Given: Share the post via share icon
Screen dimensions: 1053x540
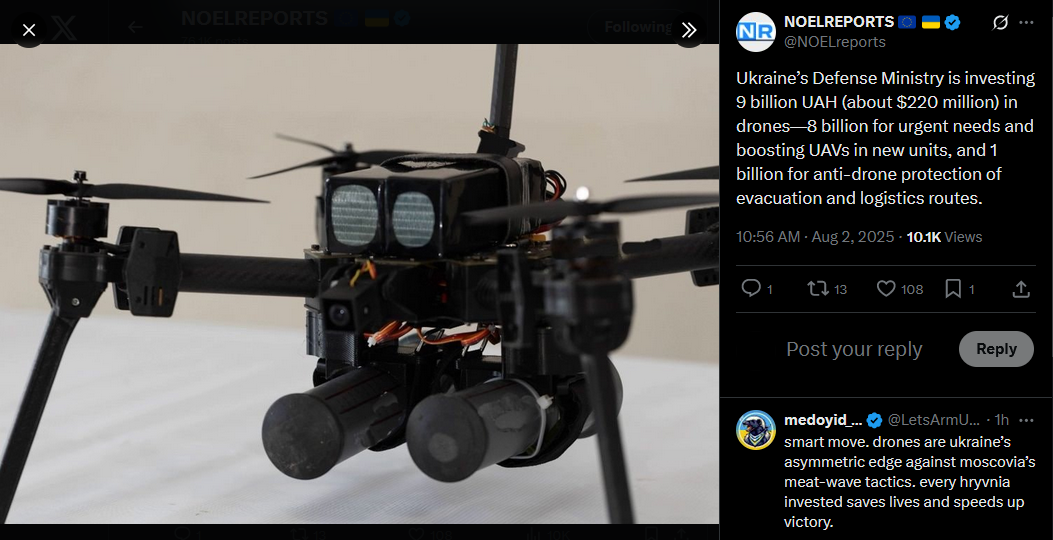Looking at the screenshot, I should pyautogui.click(x=1021, y=289).
